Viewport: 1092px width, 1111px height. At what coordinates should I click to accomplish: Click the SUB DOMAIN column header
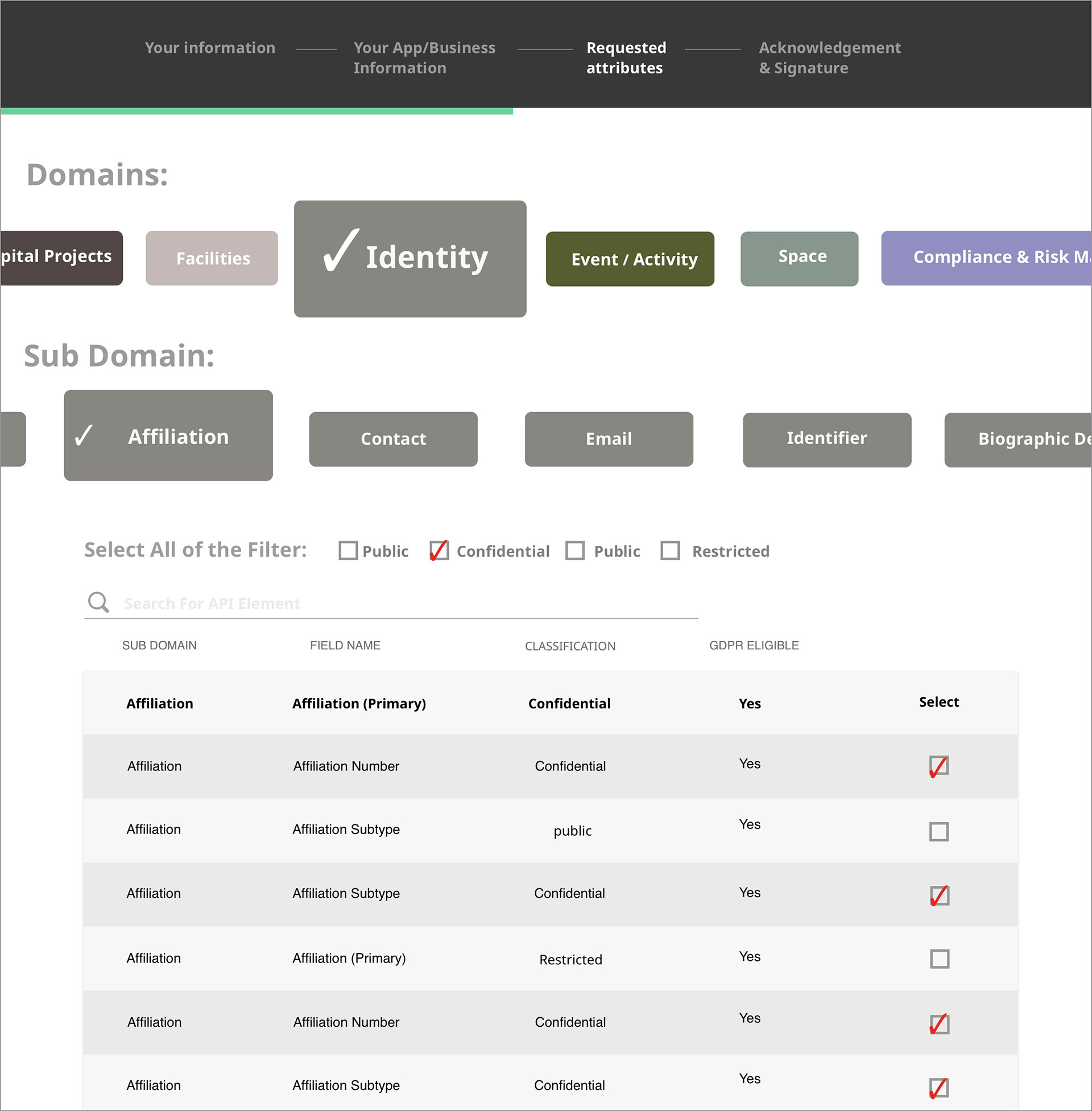pyautogui.click(x=159, y=645)
